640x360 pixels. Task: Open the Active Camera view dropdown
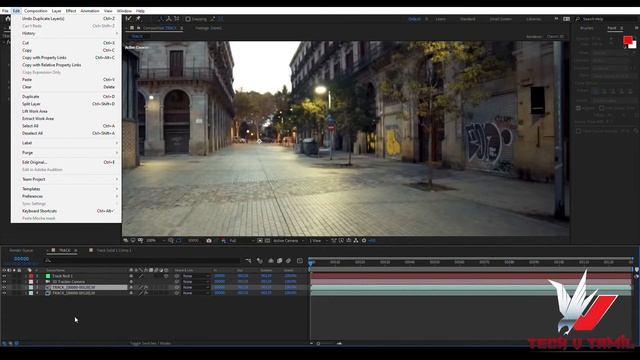[x=289, y=241]
